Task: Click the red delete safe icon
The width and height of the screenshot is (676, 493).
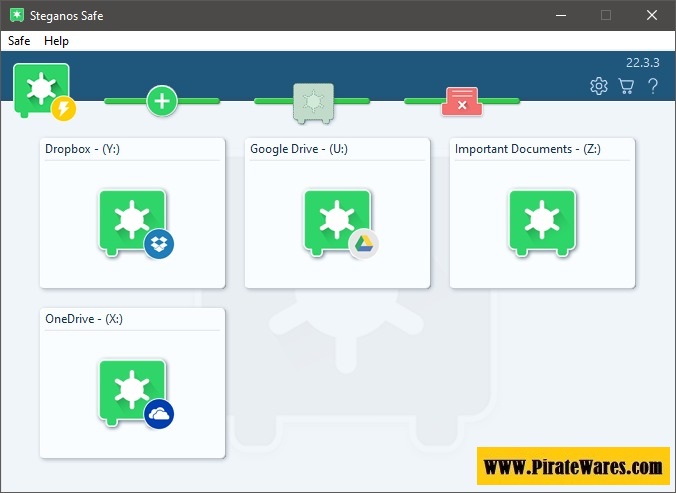Action: point(461,101)
